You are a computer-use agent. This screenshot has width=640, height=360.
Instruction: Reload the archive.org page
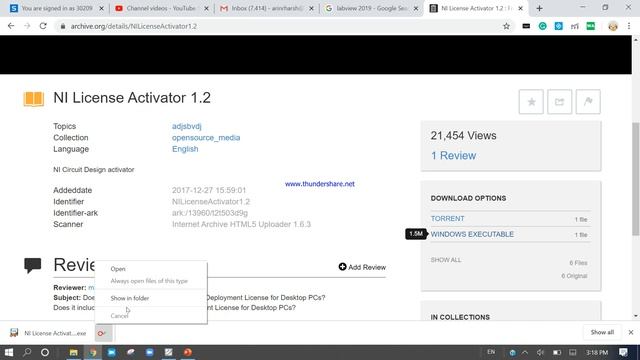tap(43, 26)
